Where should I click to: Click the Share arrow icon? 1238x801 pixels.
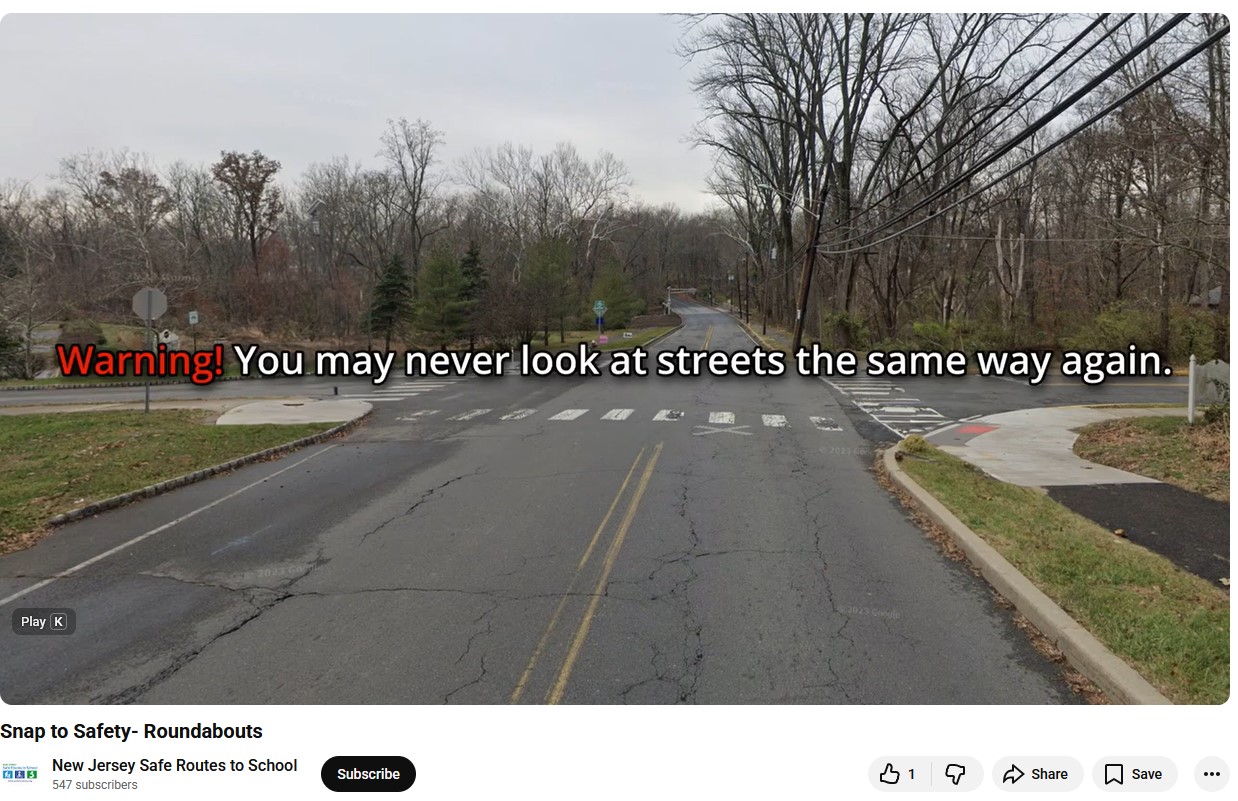pos(1014,774)
